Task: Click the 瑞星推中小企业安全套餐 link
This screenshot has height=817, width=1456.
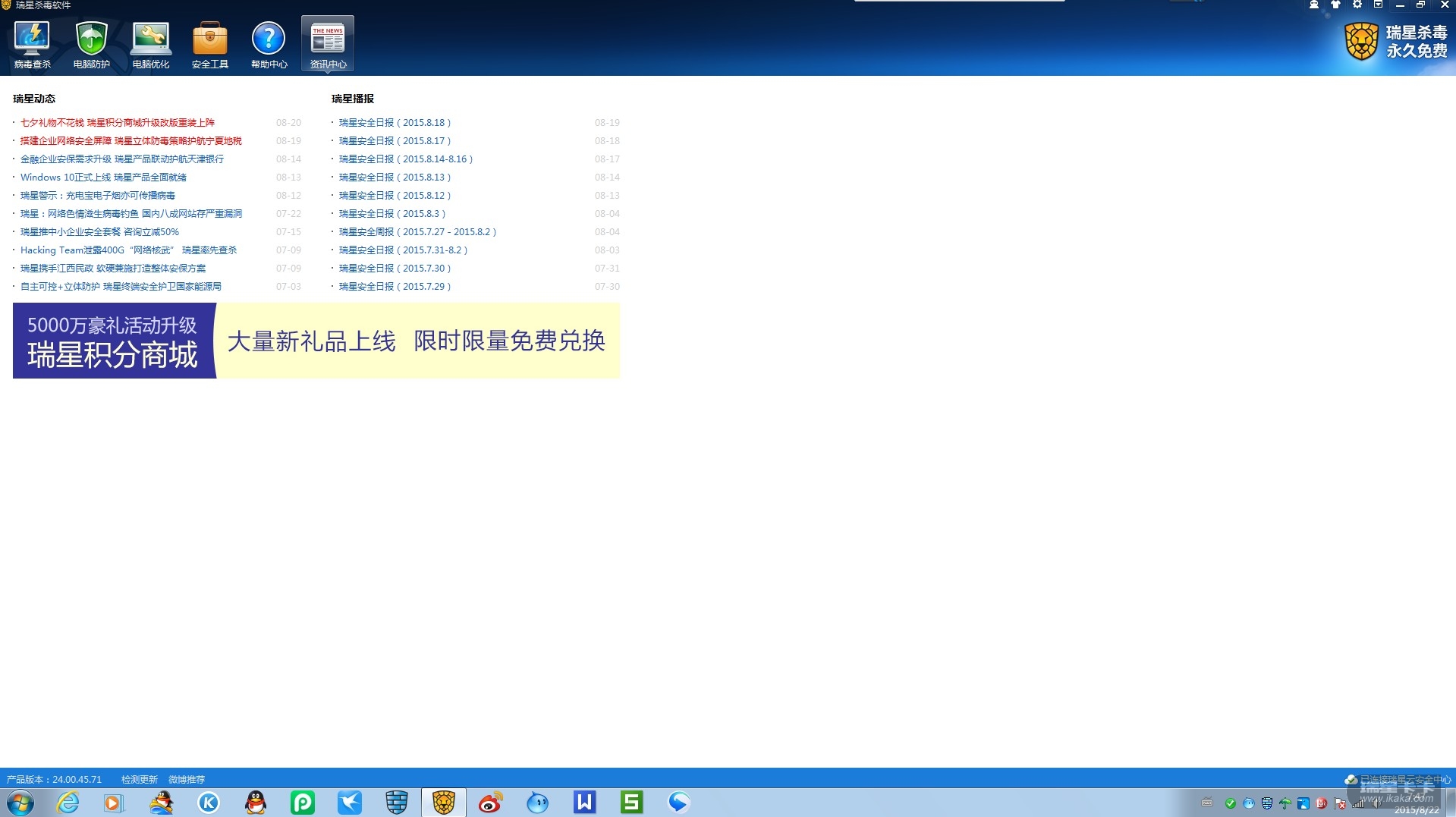Action: pyautogui.click(x=99, y=232)
